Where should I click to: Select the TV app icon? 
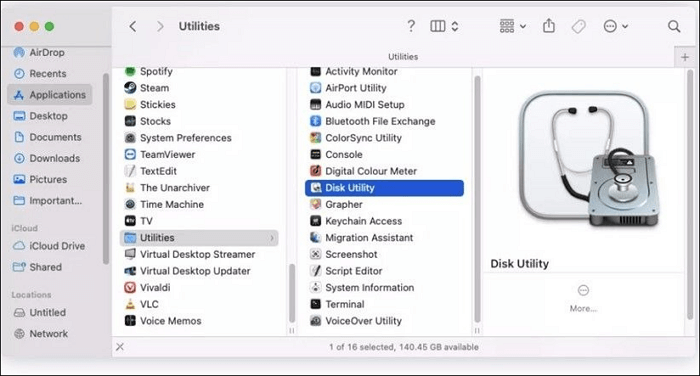click(x=130, y=221)
